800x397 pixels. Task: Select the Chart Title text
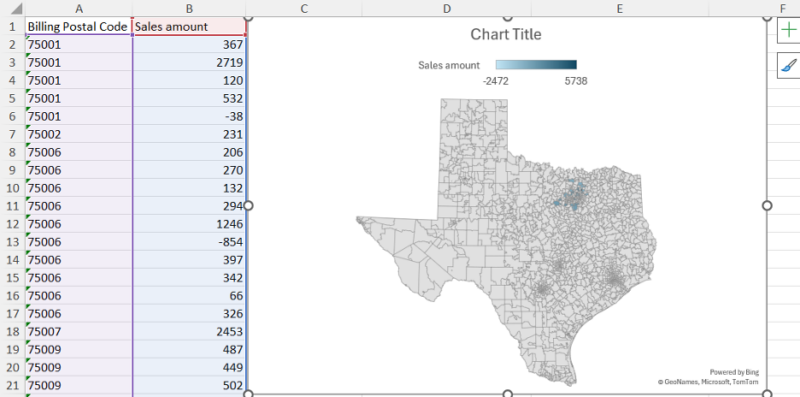pyautogui.click(x=506, y=34)
